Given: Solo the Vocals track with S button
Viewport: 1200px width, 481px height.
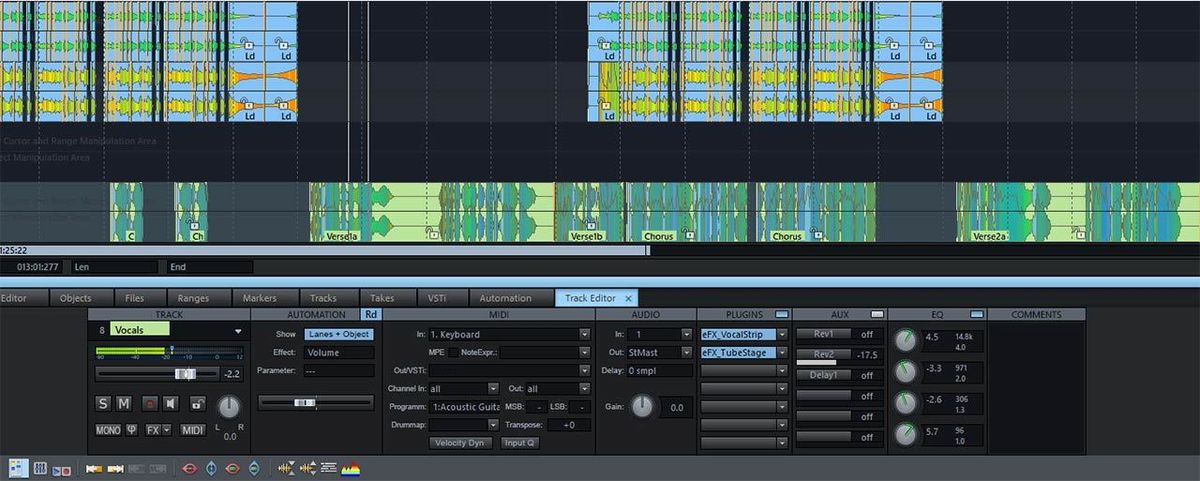Looking at the screenshot, I should pyautogui.click(x=103, y=404).
